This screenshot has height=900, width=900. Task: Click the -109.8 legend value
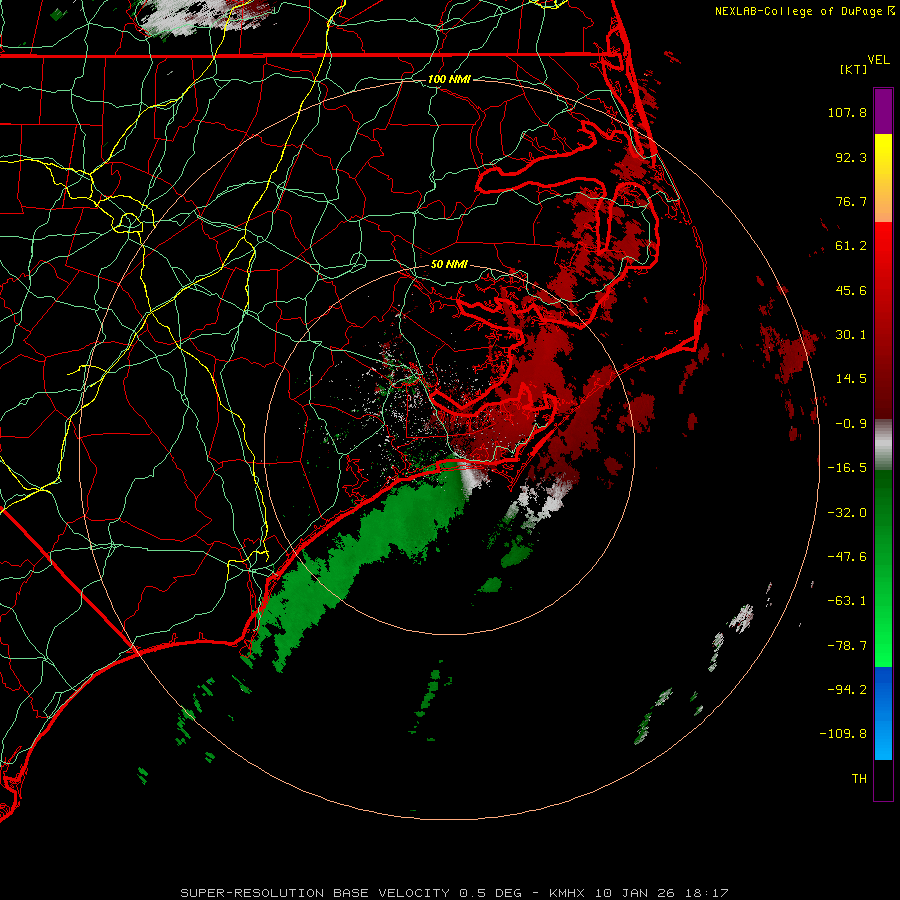843,734
